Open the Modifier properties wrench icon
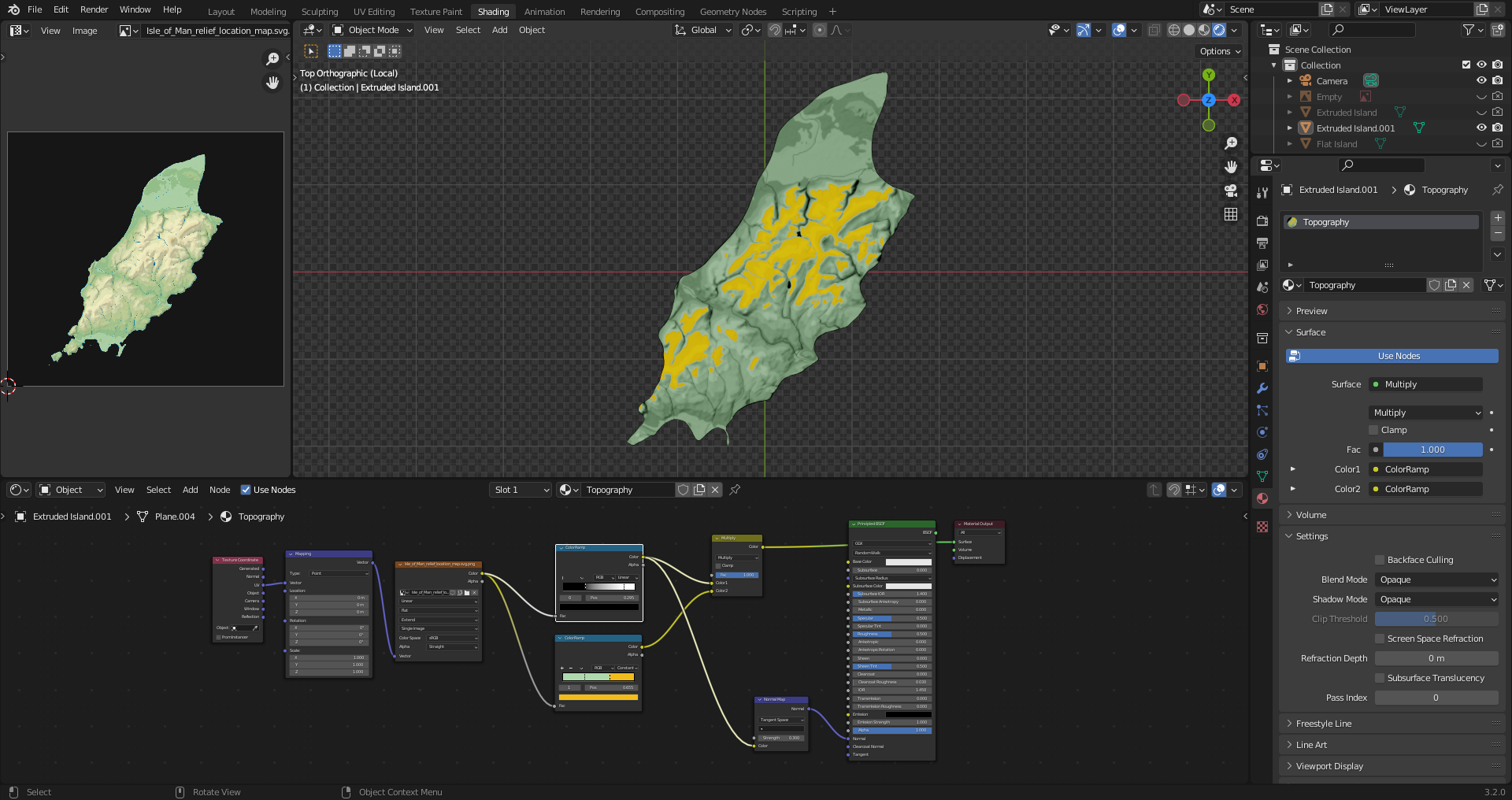The width and height of the screenshot is (1512, 800). pos(1262,388)
